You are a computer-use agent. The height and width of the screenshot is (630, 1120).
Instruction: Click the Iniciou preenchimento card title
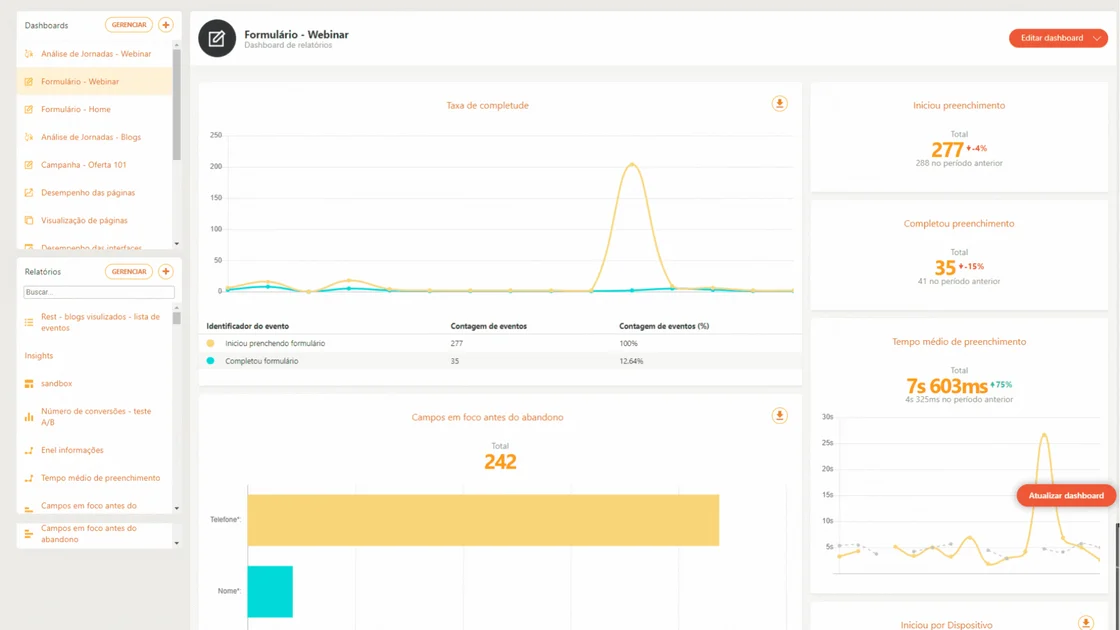pos(959,106)
